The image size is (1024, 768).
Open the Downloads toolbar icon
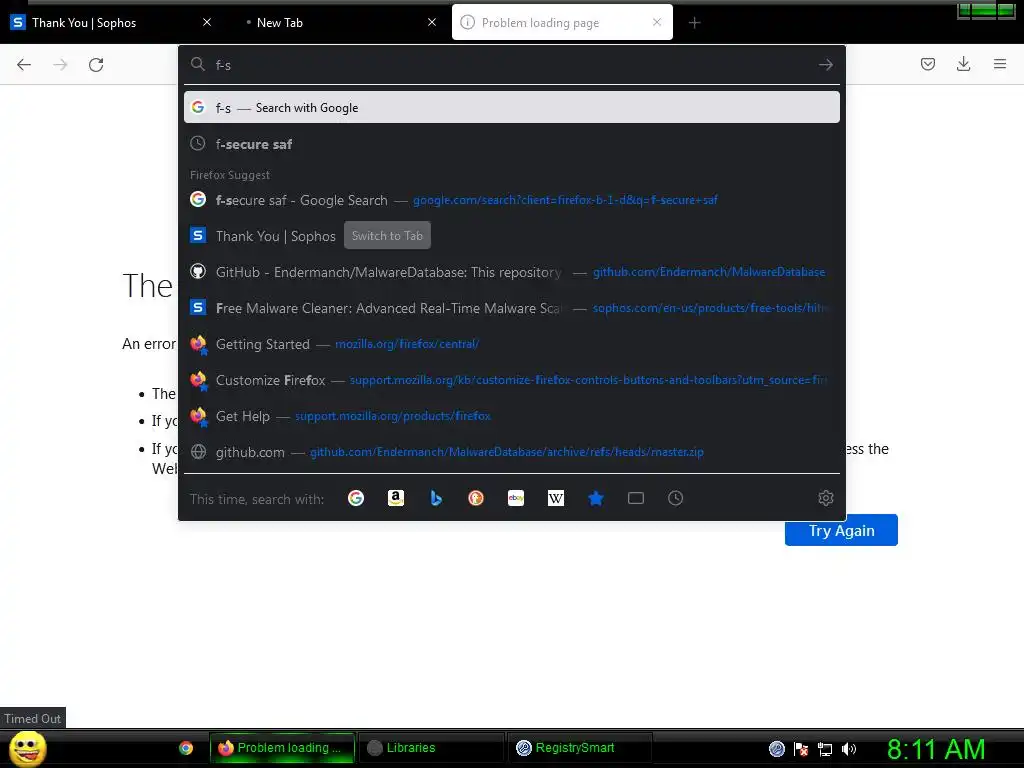(963, 64)
